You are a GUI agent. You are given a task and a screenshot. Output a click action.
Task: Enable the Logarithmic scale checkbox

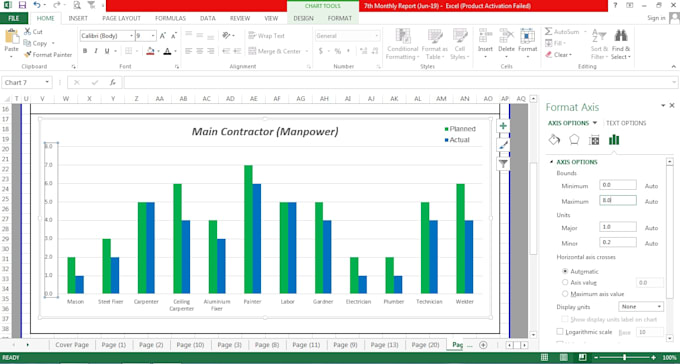[560, 332]
